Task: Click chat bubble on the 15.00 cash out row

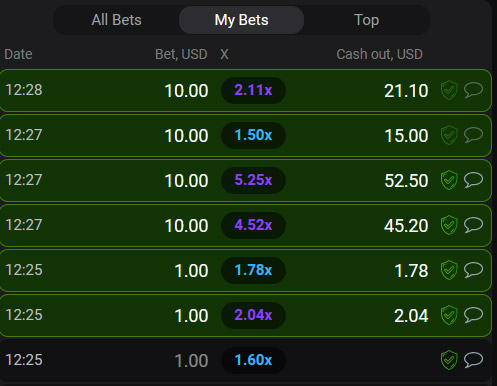Action: pos(473,135)
